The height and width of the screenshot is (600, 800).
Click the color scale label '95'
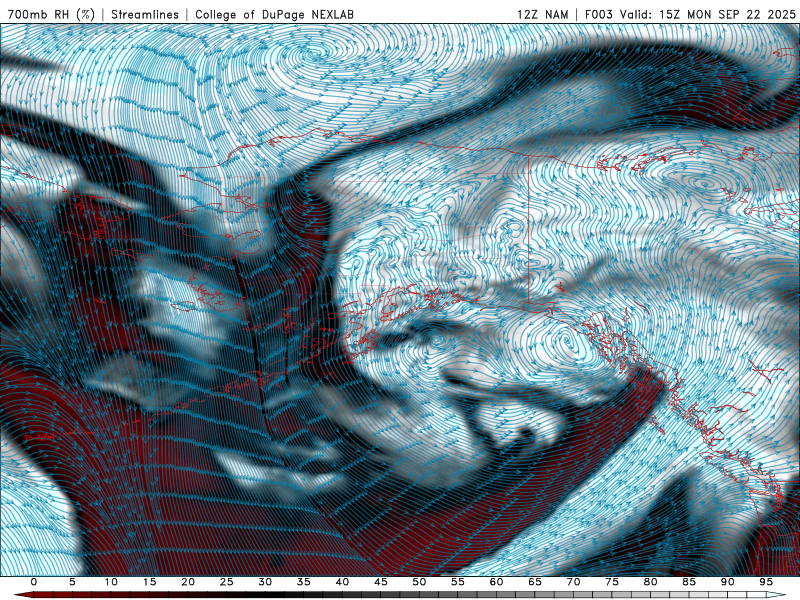(766, 582)
